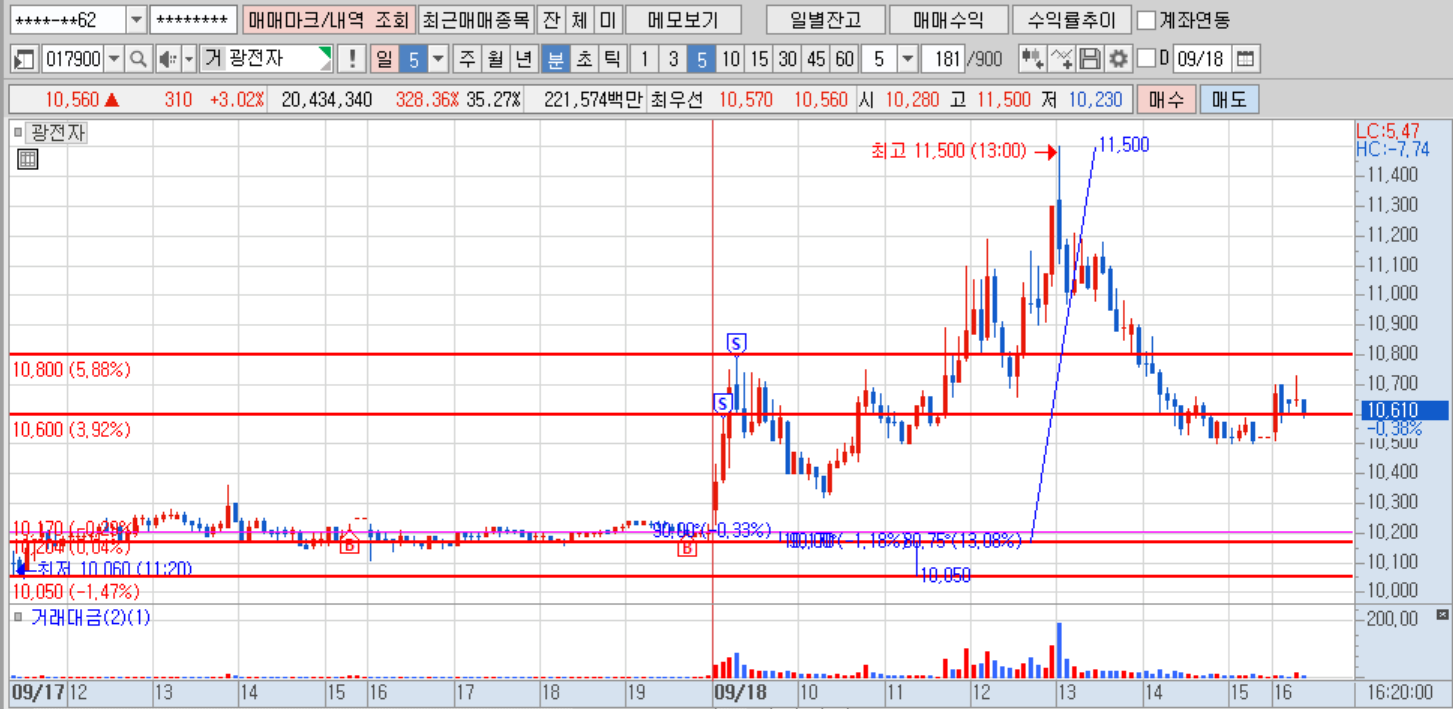Toggle the D checkbox before the date
Viewport: 1453px width, 709px height.
tap(1146, 58)
